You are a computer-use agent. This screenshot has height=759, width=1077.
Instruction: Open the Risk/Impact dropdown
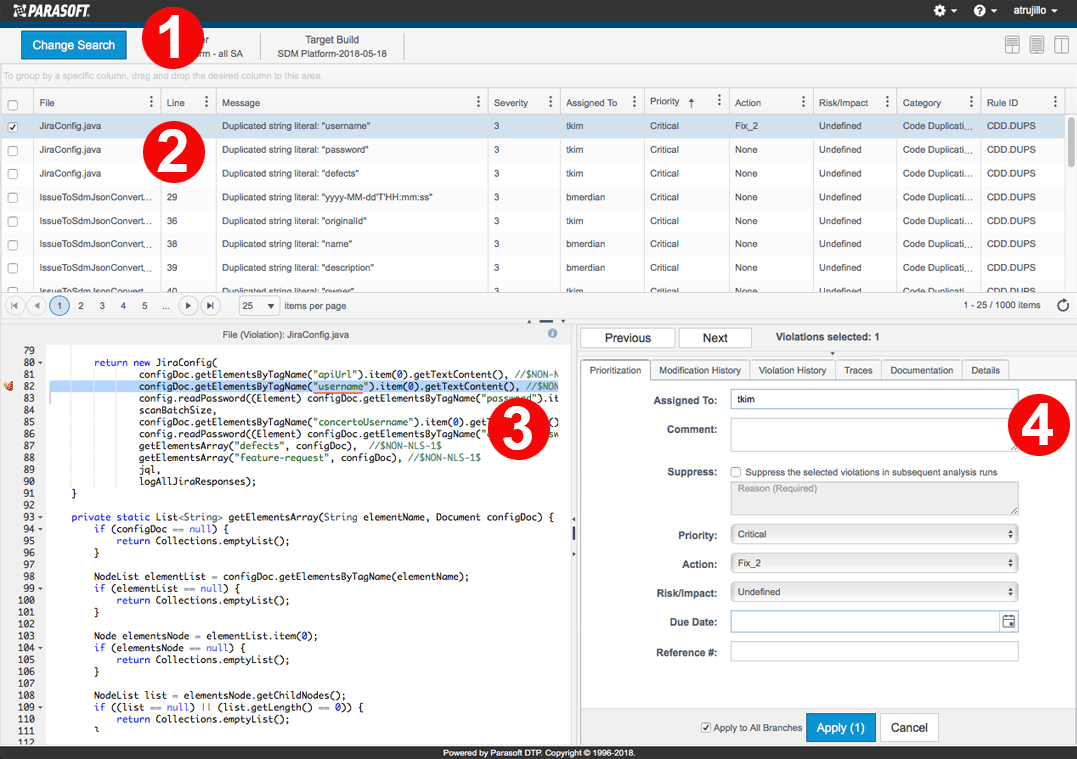[x=874, y=592]
